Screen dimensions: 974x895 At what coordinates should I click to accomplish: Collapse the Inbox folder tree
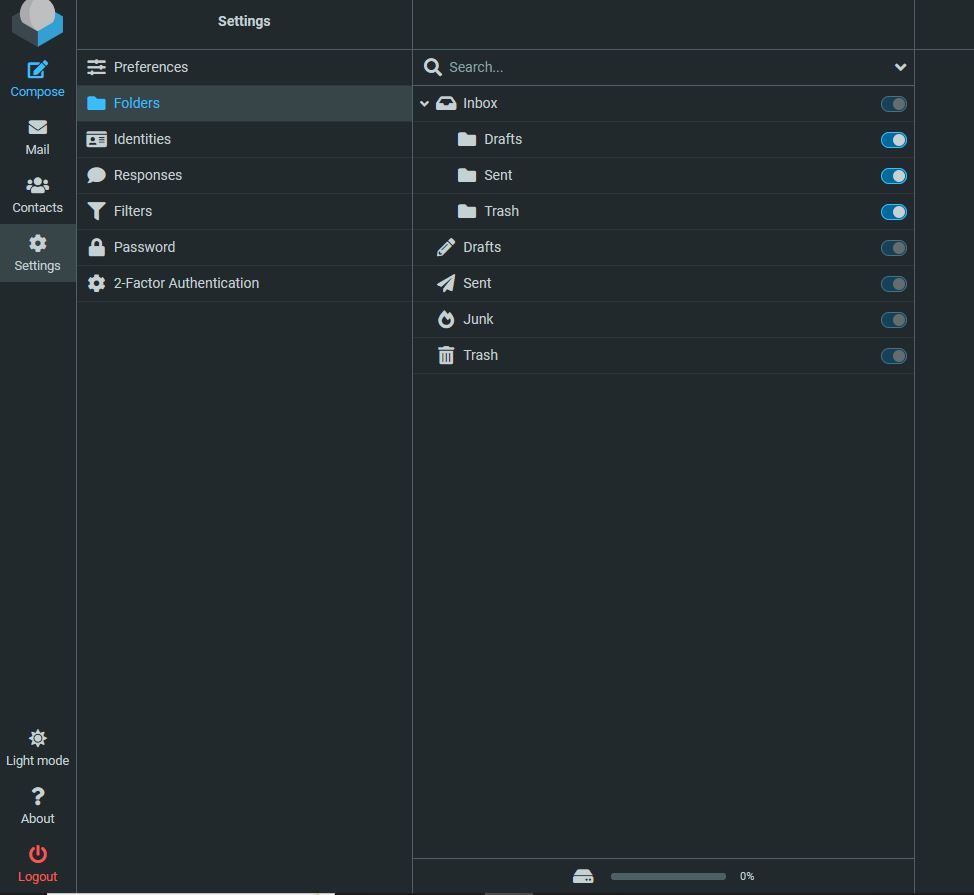tap(424, 103)
